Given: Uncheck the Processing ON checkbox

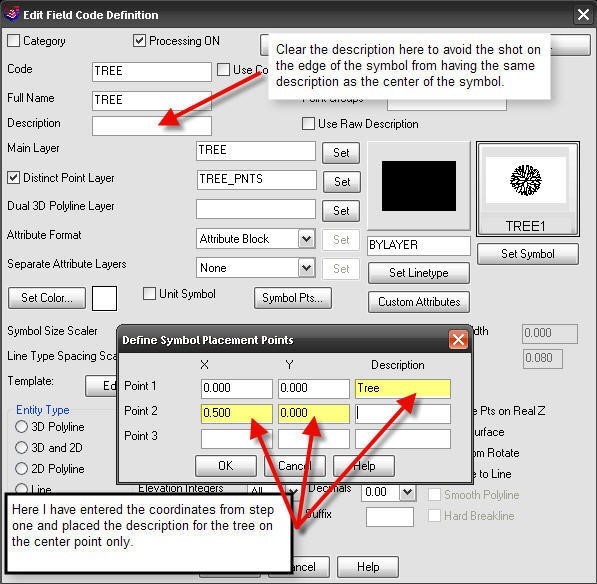Looking at the screenshot, I should point(139,40).
